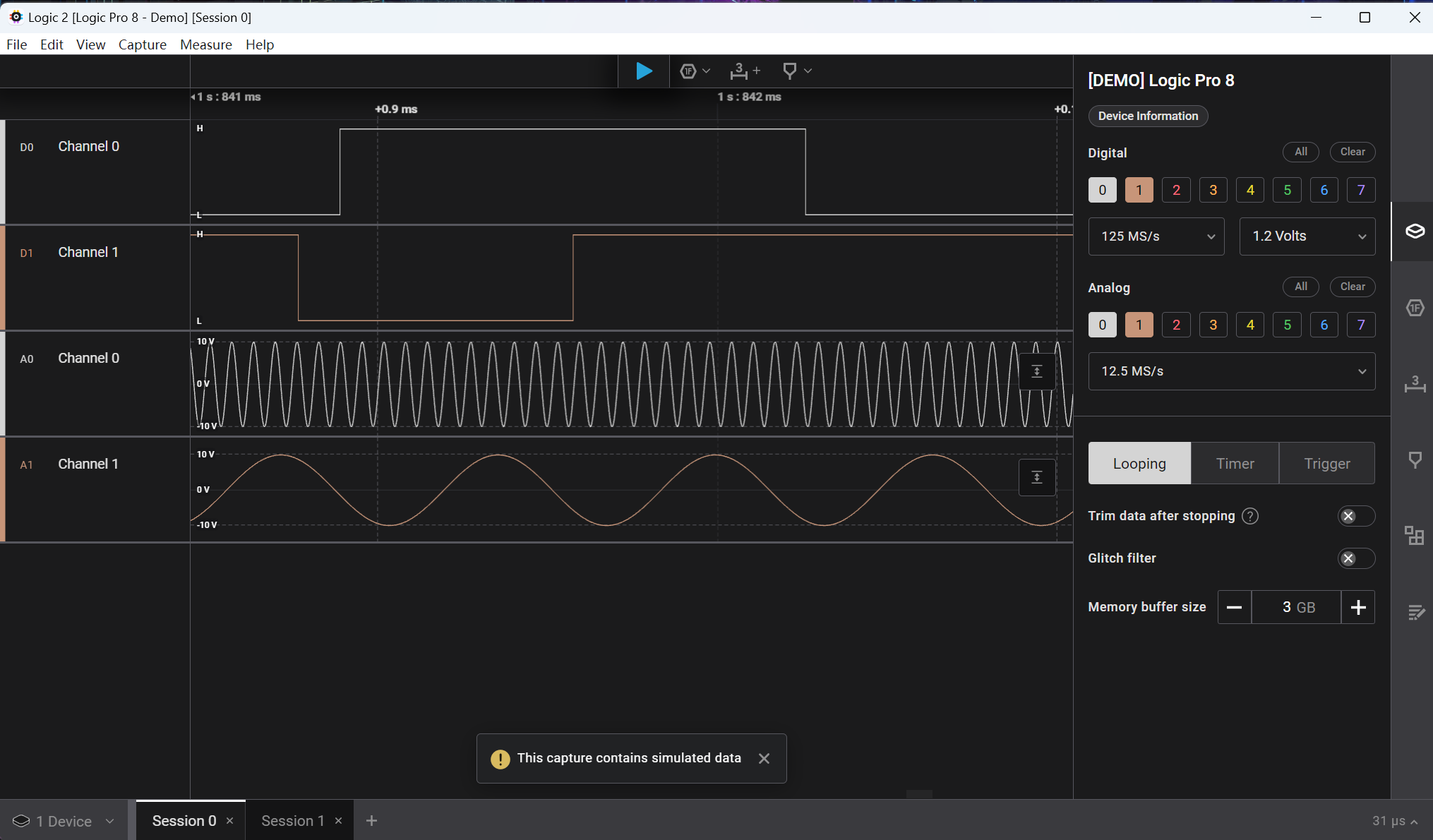
Task: Open the Capture menu
Action: pyautogui.click(x=143, y=44)
